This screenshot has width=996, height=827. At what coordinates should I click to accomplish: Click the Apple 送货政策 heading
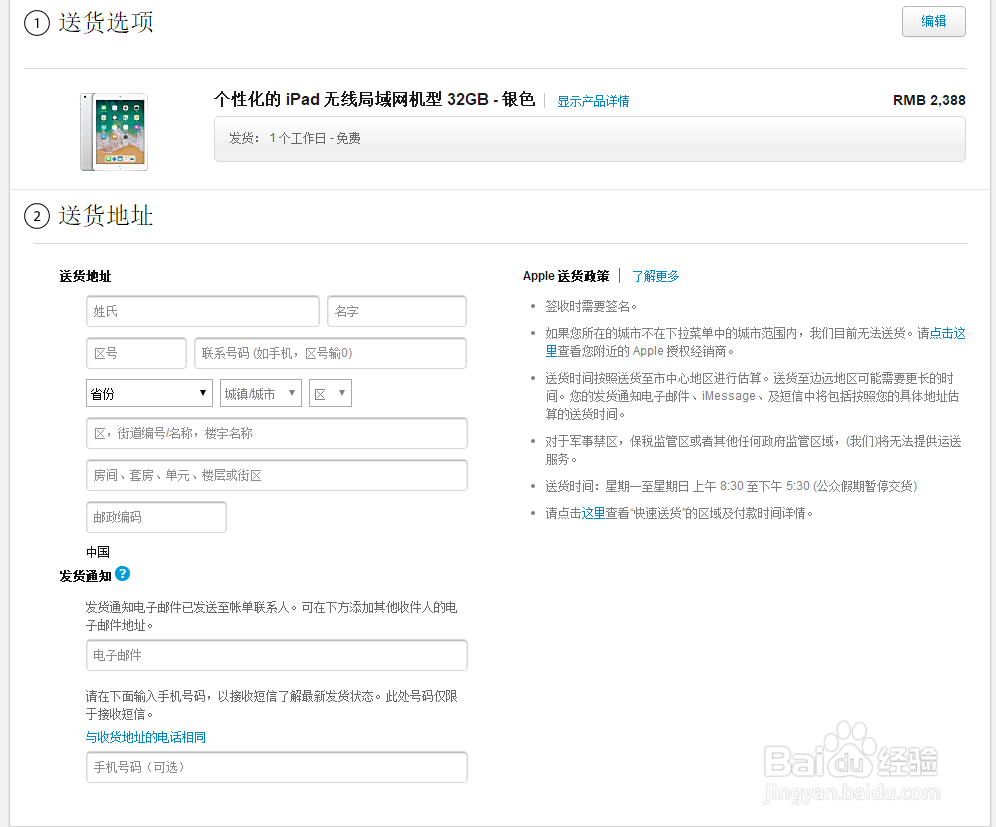566,276
